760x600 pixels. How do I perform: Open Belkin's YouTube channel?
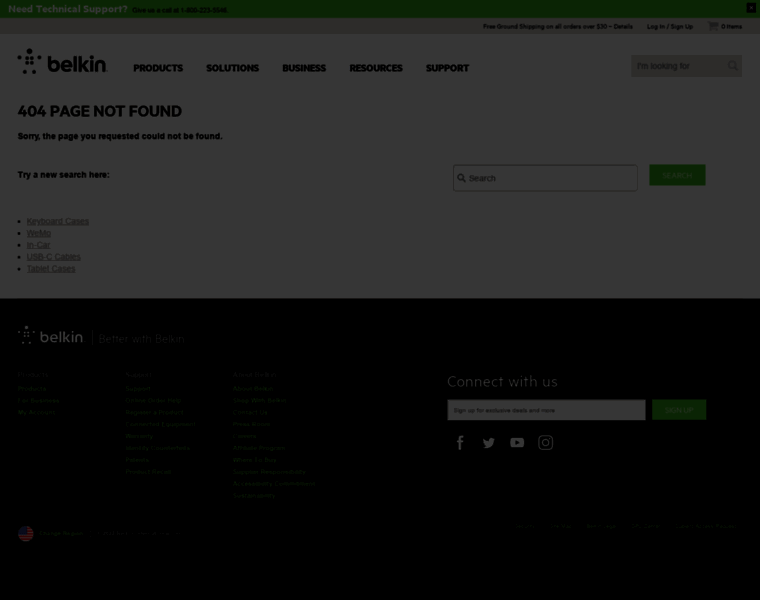click(517, 443)
